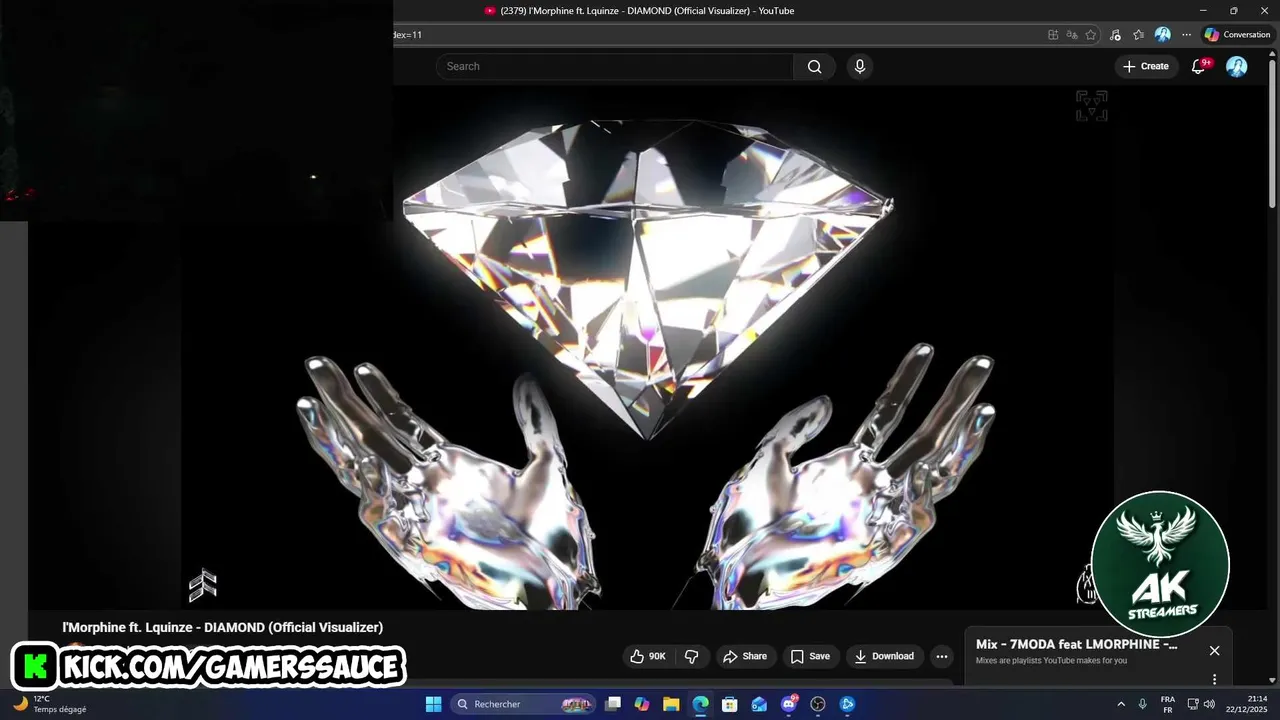Click the visual search icon on video
This screenshot has height=720, width=1280.
[x=1091, y=106]
